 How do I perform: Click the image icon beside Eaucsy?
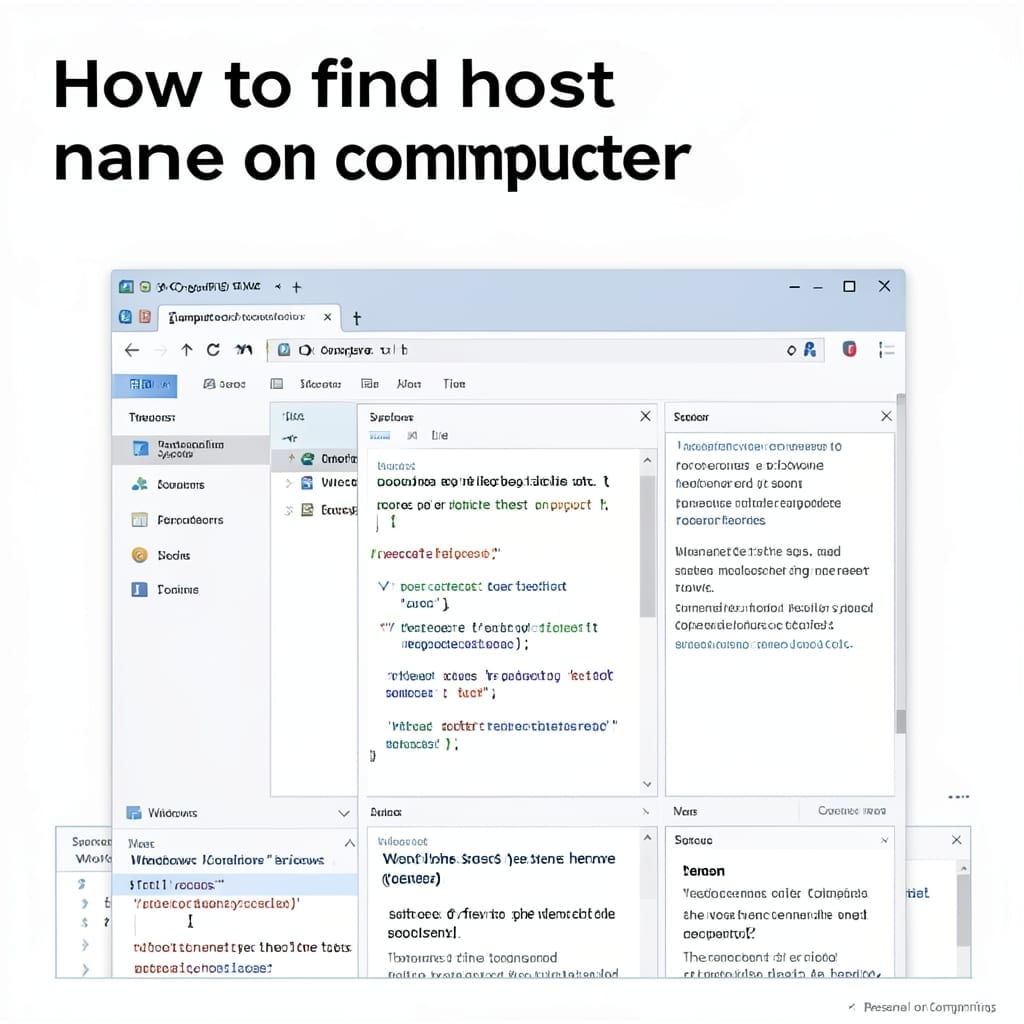(307, 510)
